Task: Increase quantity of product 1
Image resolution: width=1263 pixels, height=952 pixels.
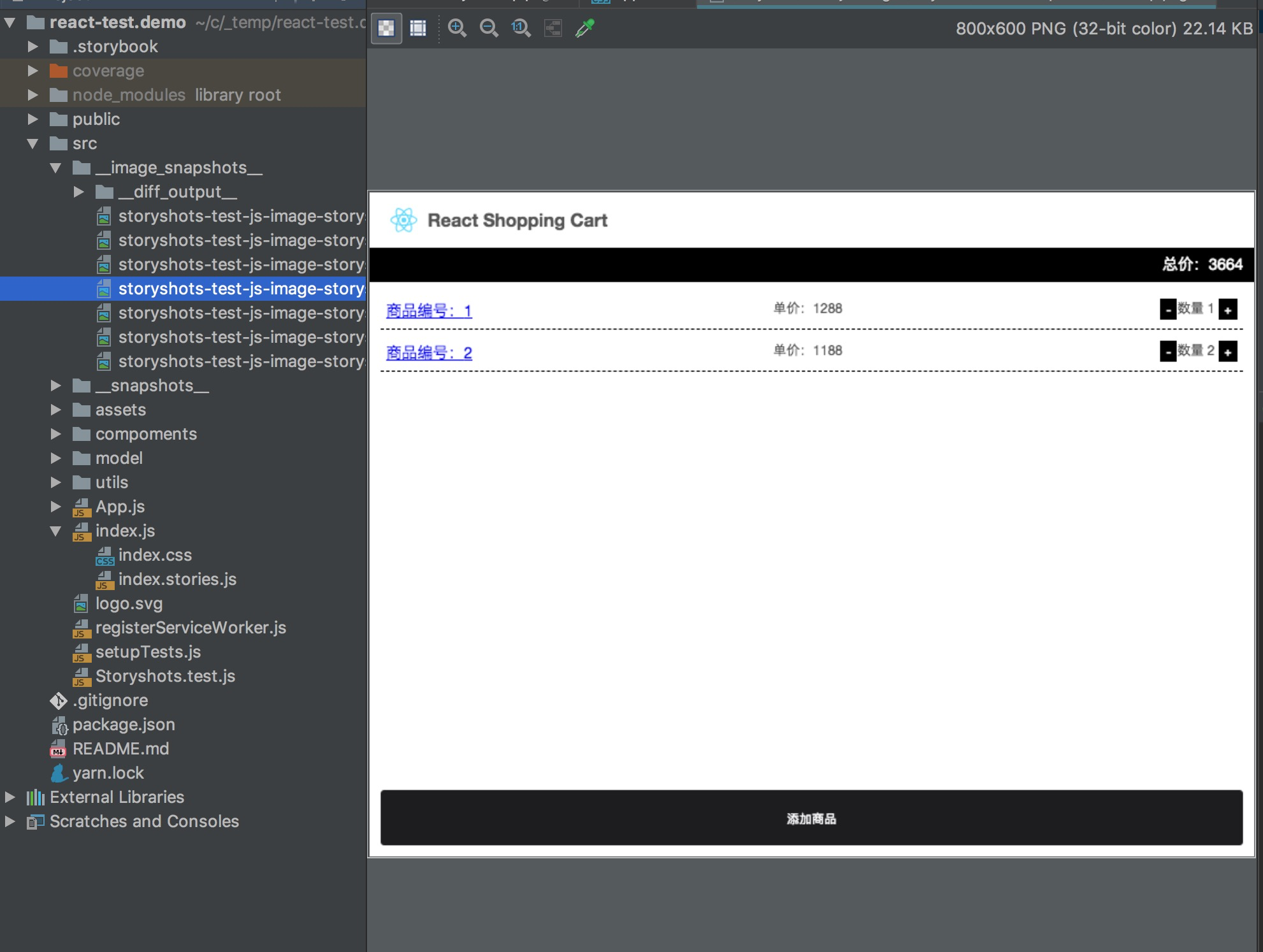Action: 1227,309
